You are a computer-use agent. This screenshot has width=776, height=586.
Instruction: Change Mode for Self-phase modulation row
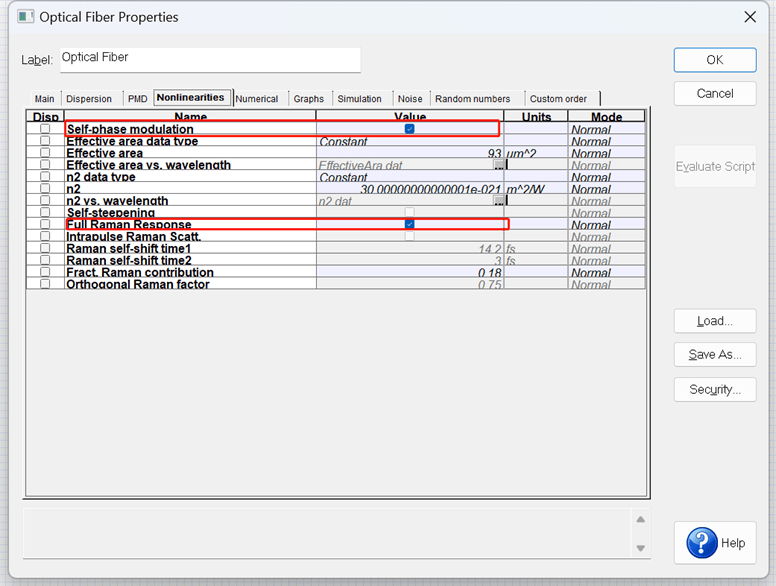606,129
